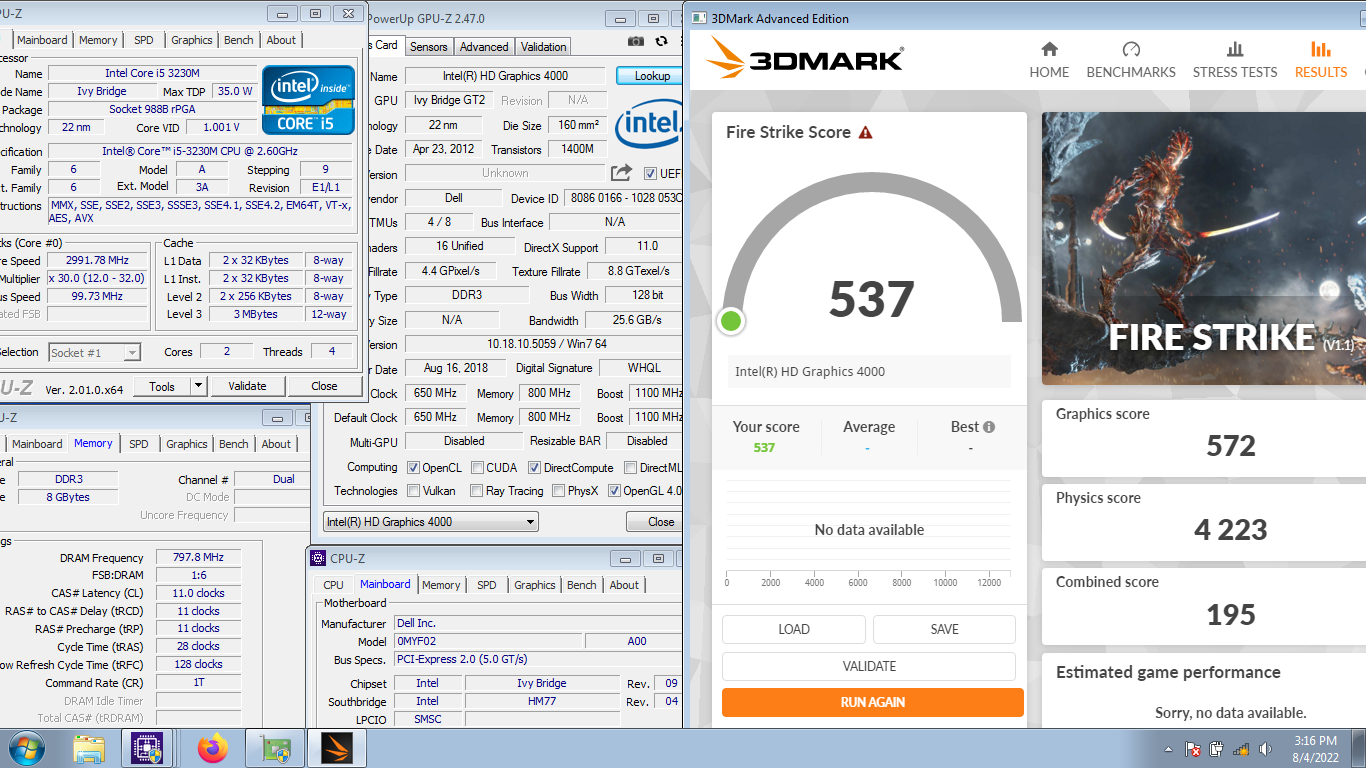Image resolution: width=1366 pixels, height=768 pixels.
Task: Click the Graphics score value 572
Action: (1230, 446)
